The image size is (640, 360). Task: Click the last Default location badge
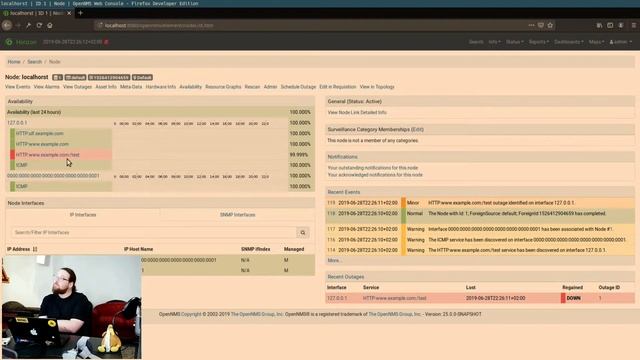coord(142,78)
